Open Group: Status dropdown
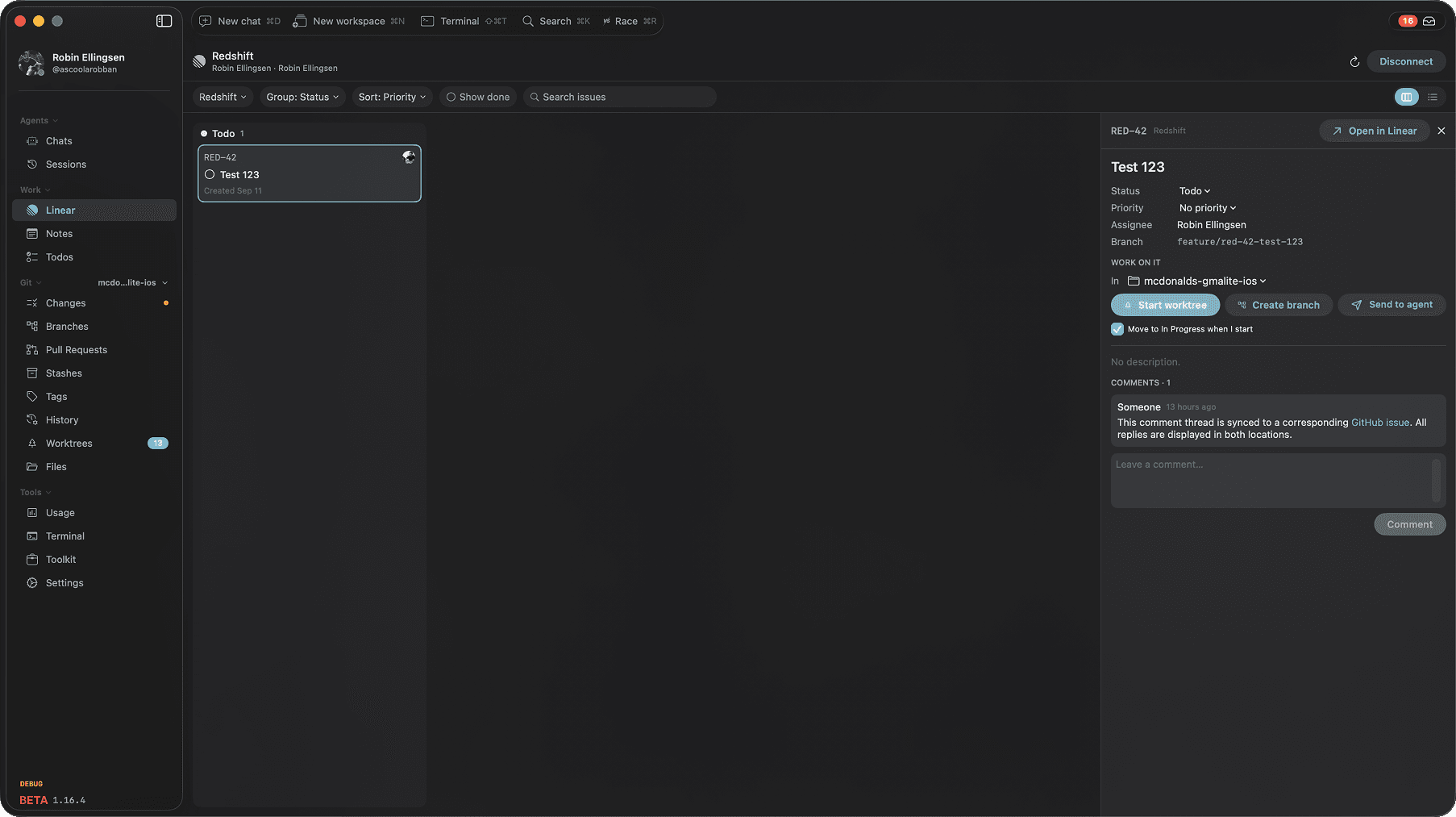The width and height of the screenshot is (1456, 817). (x=302, y=97)
